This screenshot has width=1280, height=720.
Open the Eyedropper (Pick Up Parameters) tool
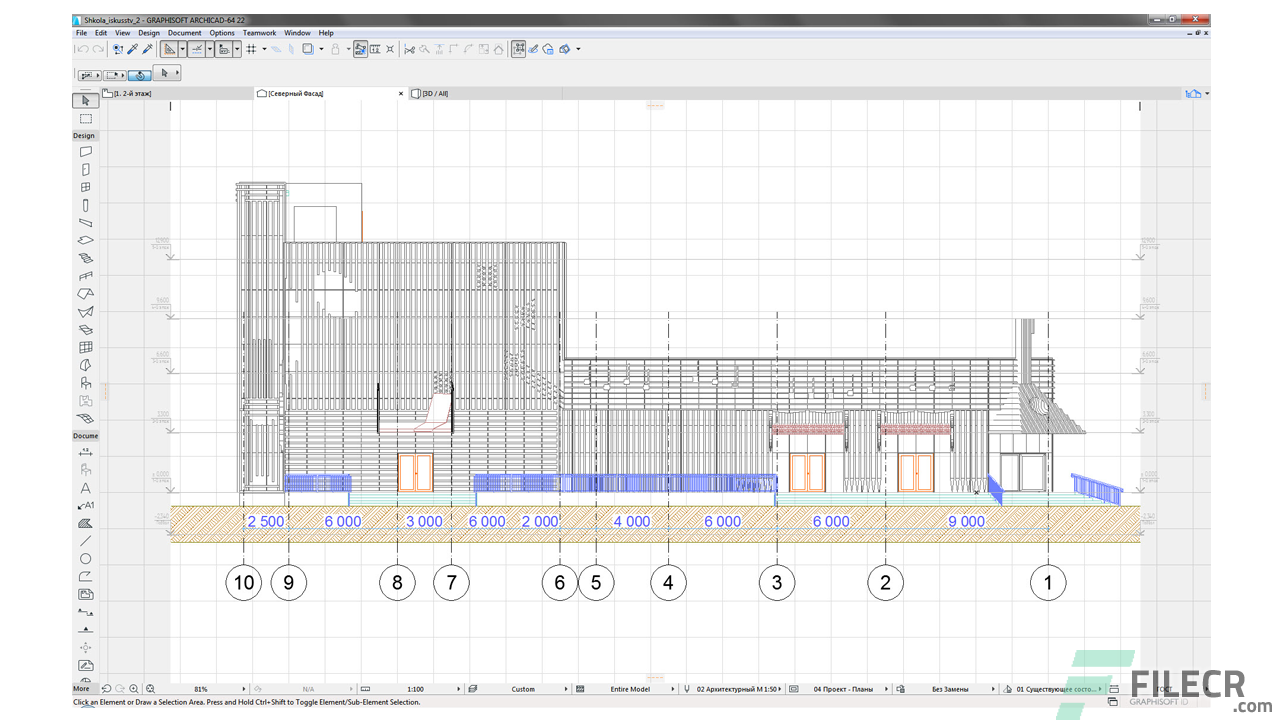click(131, 49)
